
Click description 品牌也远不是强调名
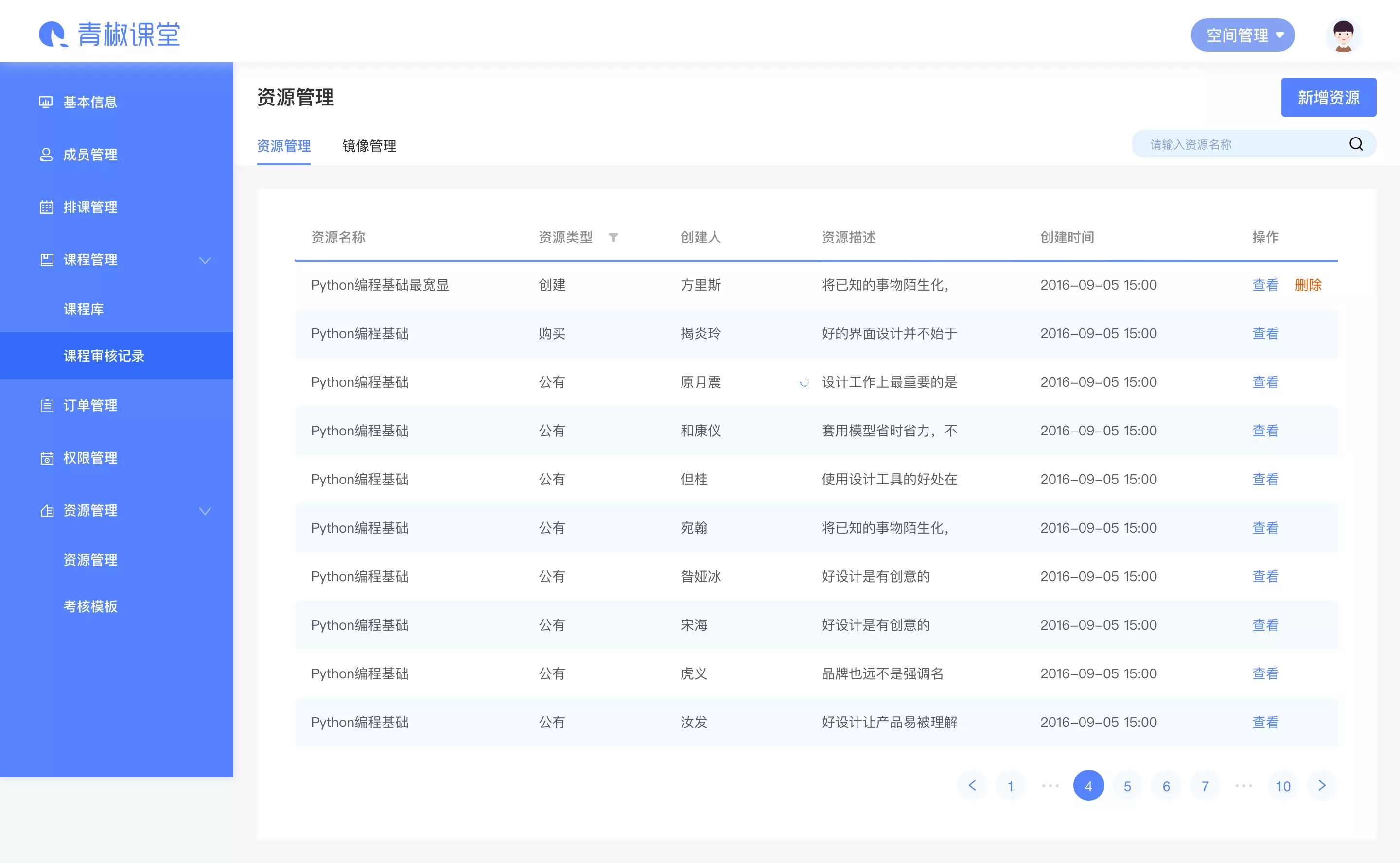pos(882,673)
